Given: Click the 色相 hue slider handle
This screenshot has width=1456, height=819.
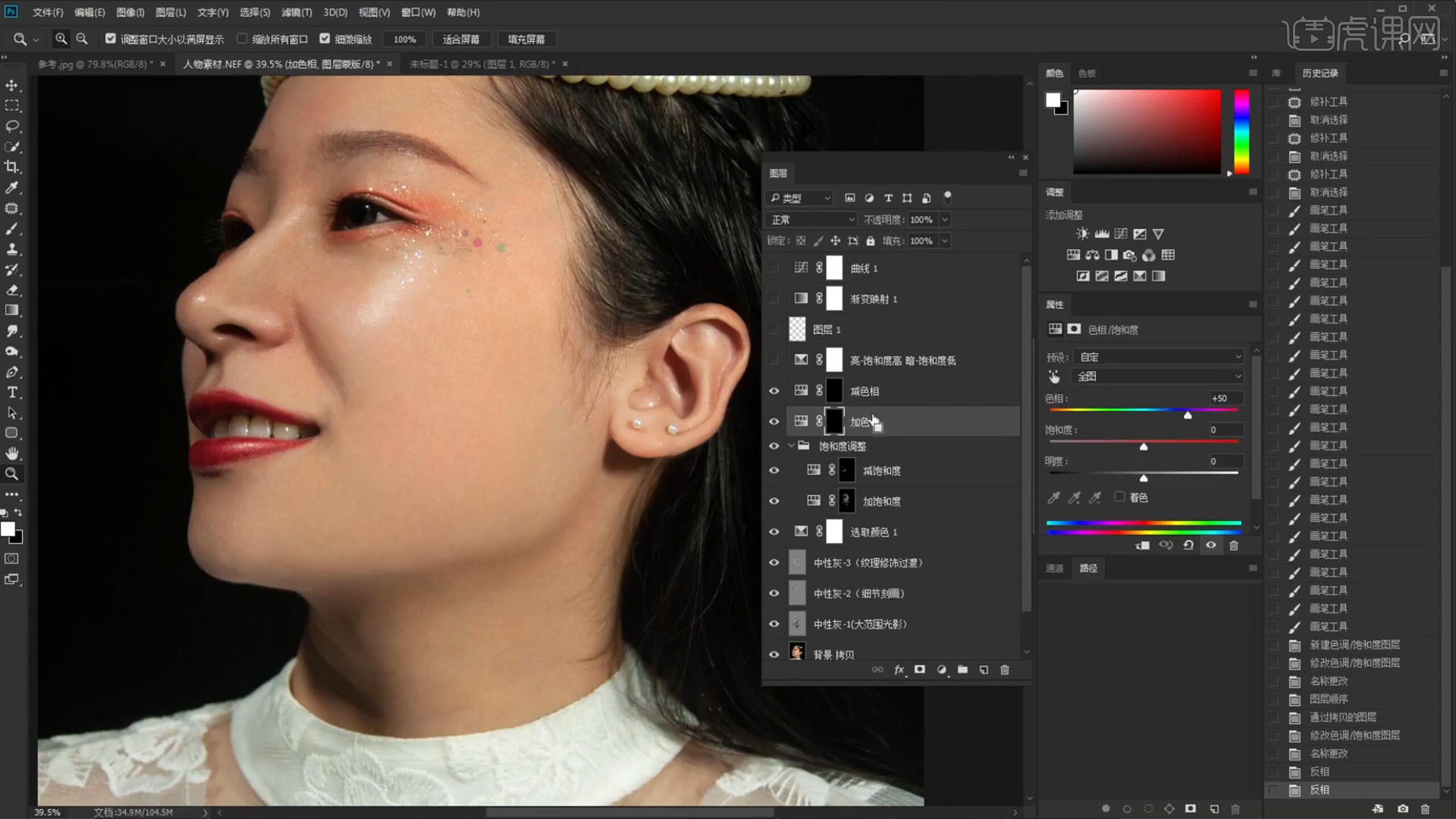Looking at the screenshot, I should (x=1188, y=415).
